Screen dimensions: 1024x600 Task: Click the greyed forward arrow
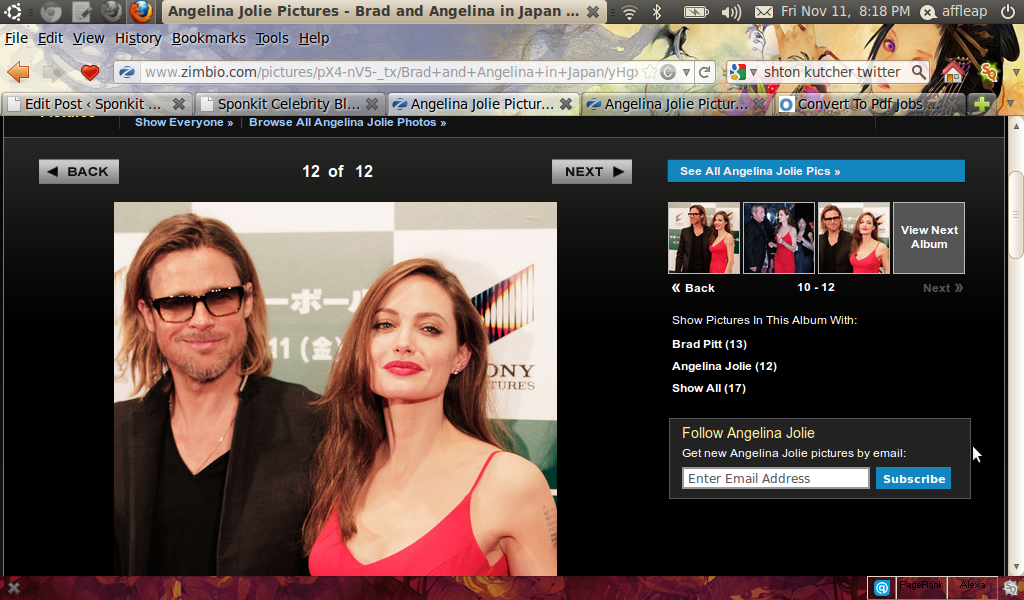point(54,72)
